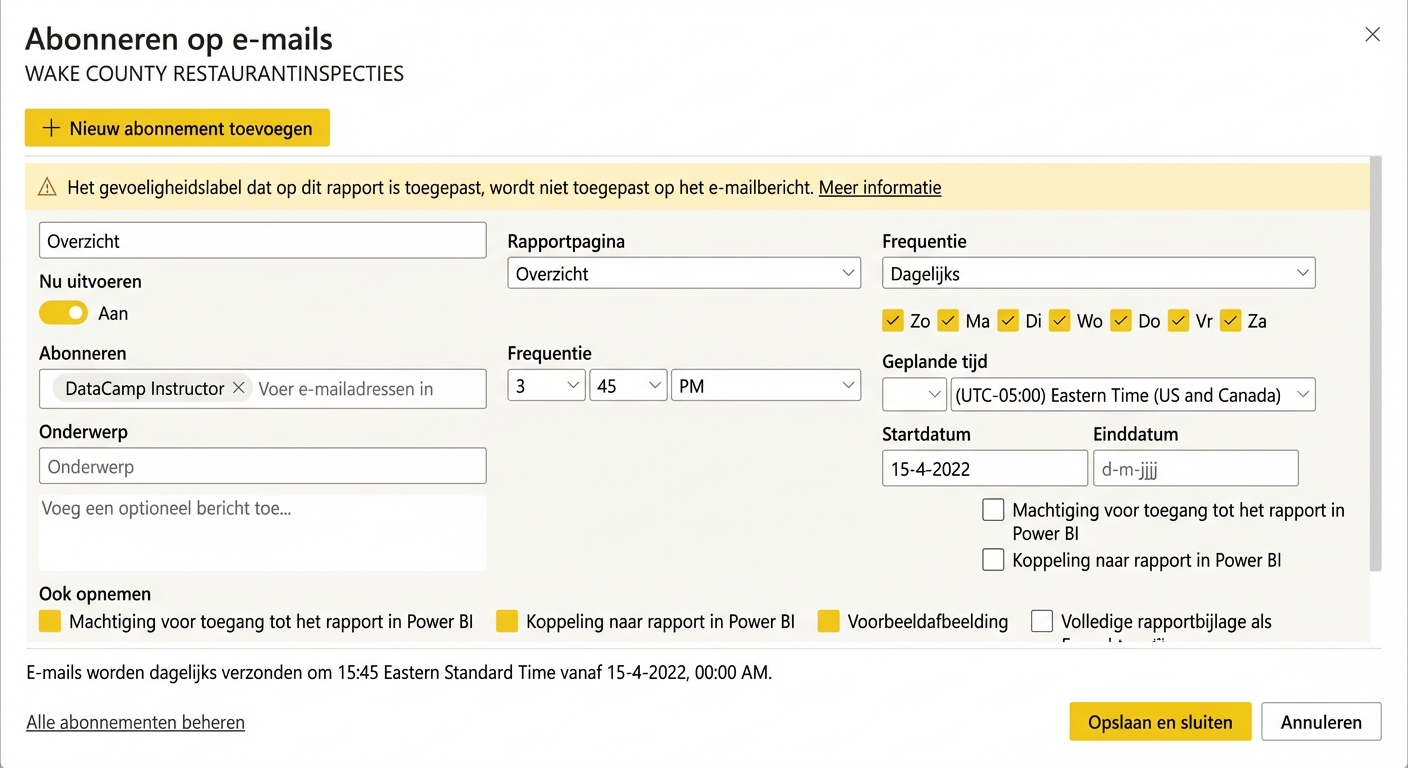Close the Abonneren op e-mails dialog

tap(1372, 35)
